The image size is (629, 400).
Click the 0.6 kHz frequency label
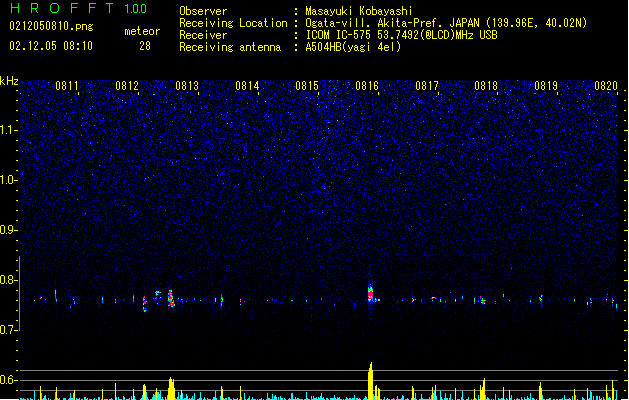pyautogui.click(x=8, y=380)
